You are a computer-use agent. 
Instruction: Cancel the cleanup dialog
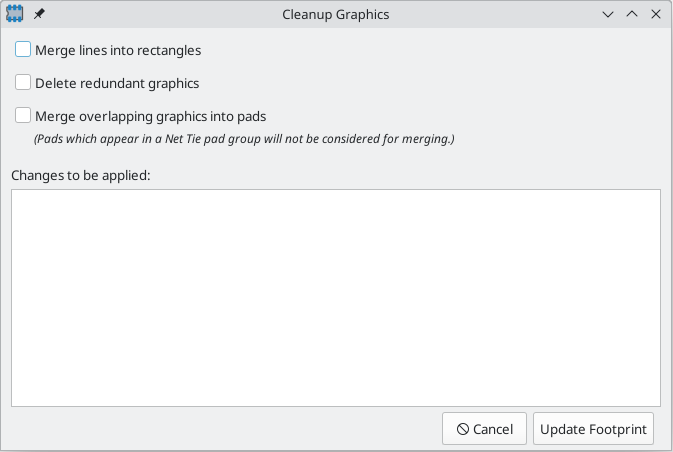click(484, 429)
